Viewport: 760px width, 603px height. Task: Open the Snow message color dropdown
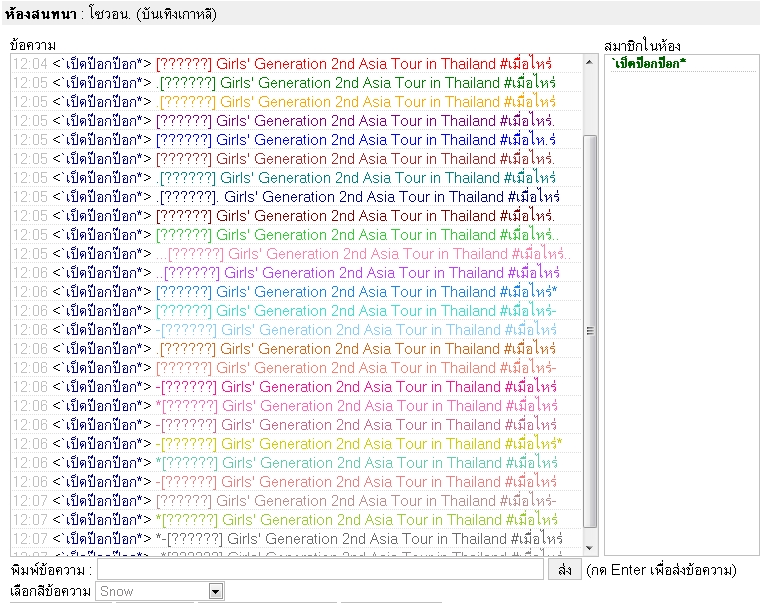[159, 591]
